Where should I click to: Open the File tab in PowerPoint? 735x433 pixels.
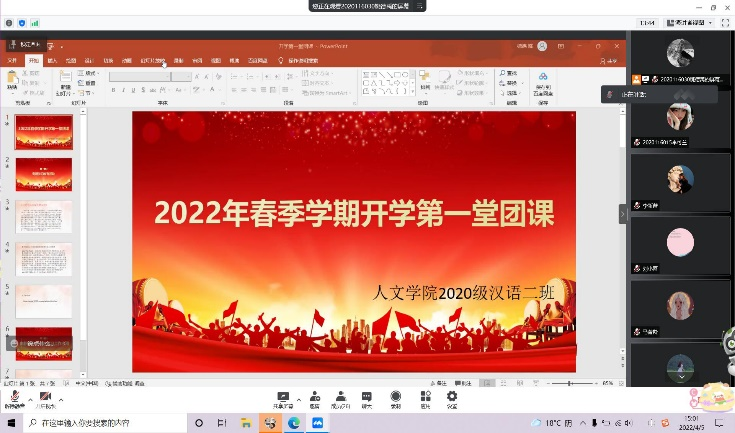coord(12,61)
